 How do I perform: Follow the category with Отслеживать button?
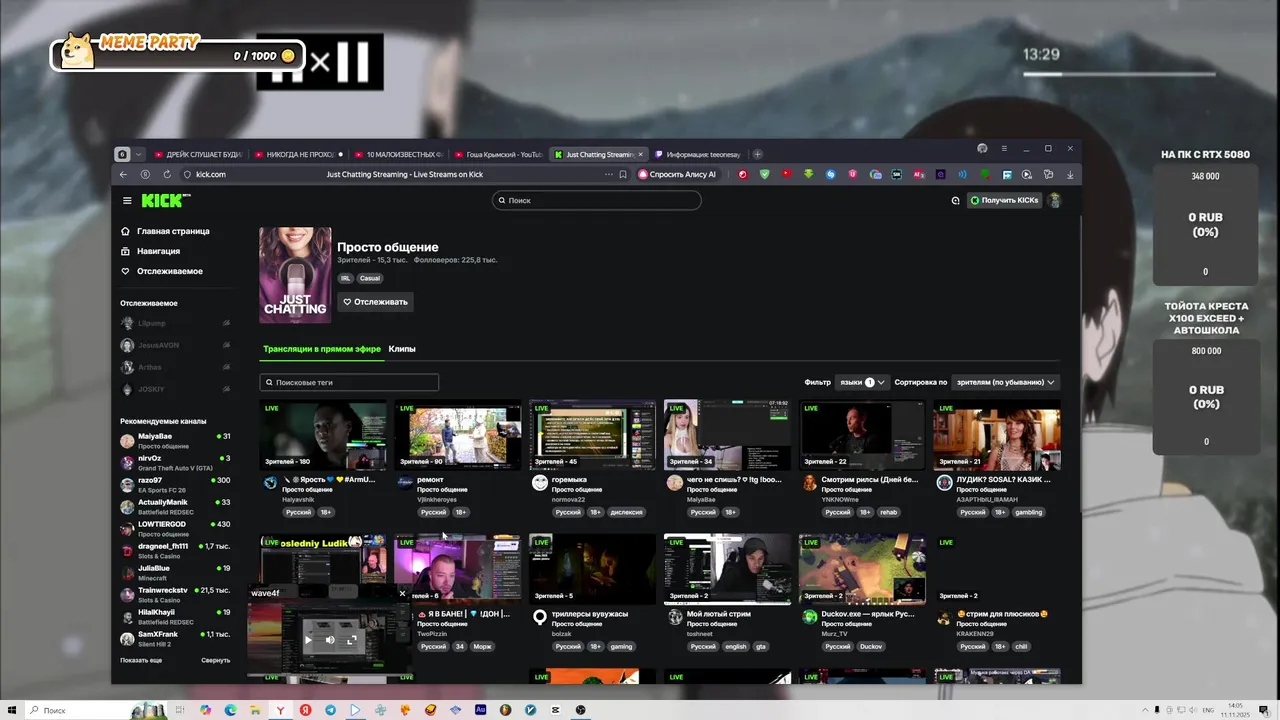(375, 301)
